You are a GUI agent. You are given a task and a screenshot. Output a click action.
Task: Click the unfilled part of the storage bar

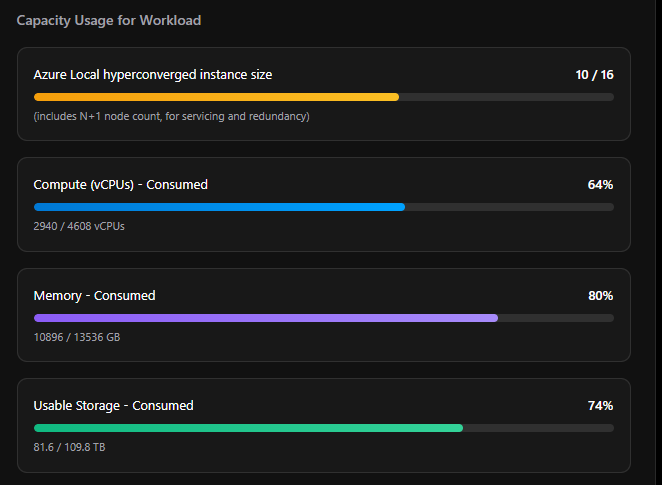pos(538,428)
